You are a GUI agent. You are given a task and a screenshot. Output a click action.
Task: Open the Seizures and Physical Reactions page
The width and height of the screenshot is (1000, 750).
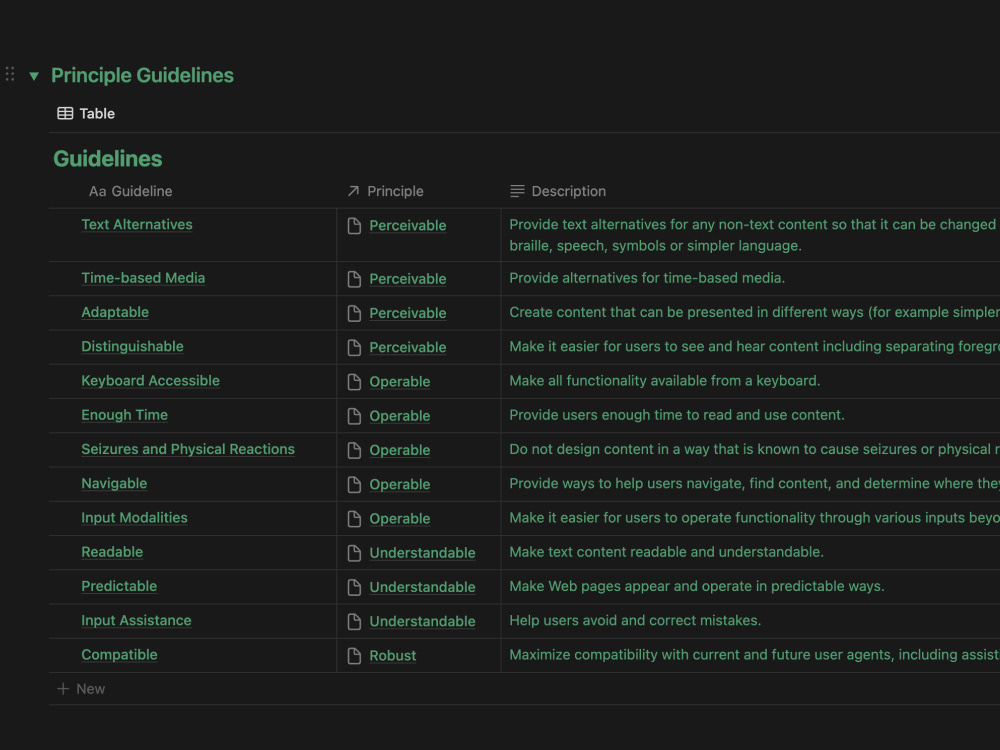pos(188,449)
